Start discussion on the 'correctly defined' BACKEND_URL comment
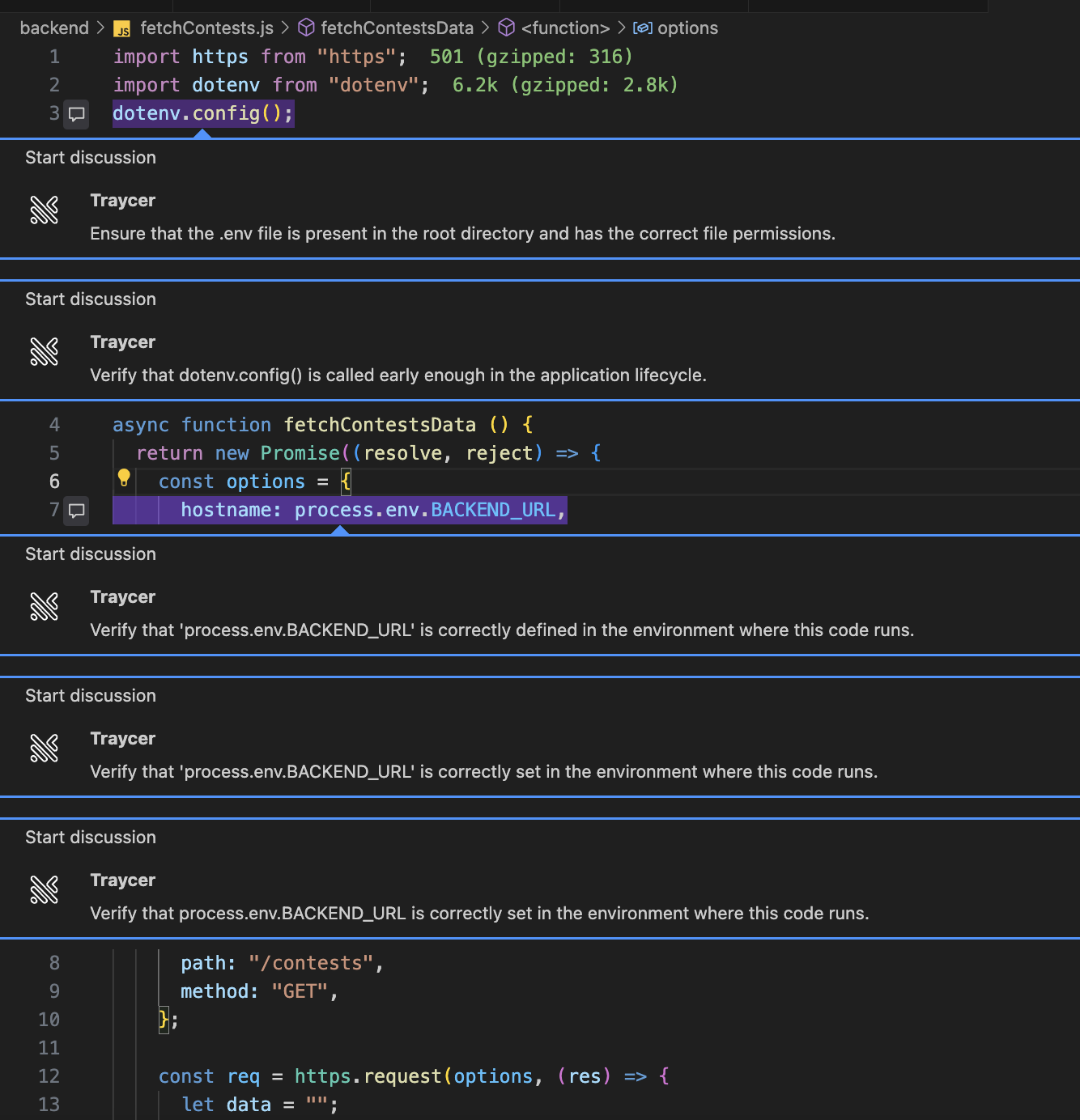This screenshot has height=1120, width=1080. tap(91, 554)
